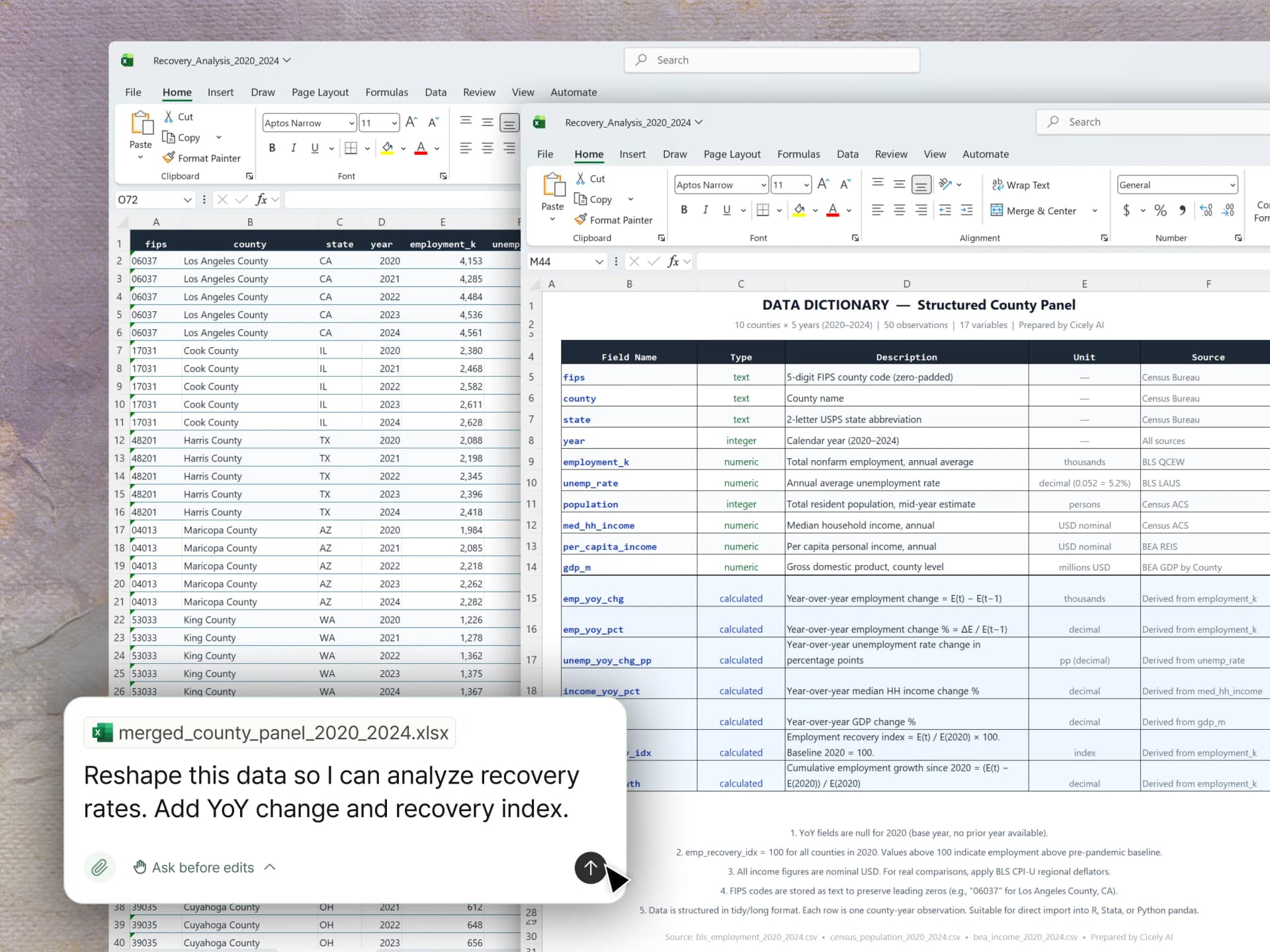Open the Insert Function fx dialog

click(x=673, y=261)
